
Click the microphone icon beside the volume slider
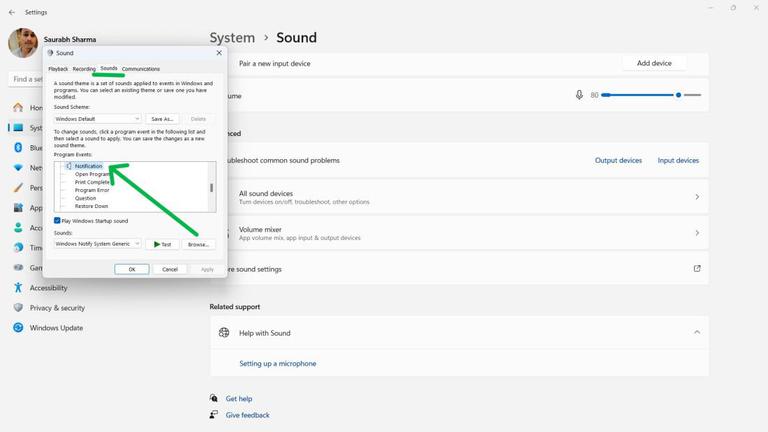pos(579,95)
